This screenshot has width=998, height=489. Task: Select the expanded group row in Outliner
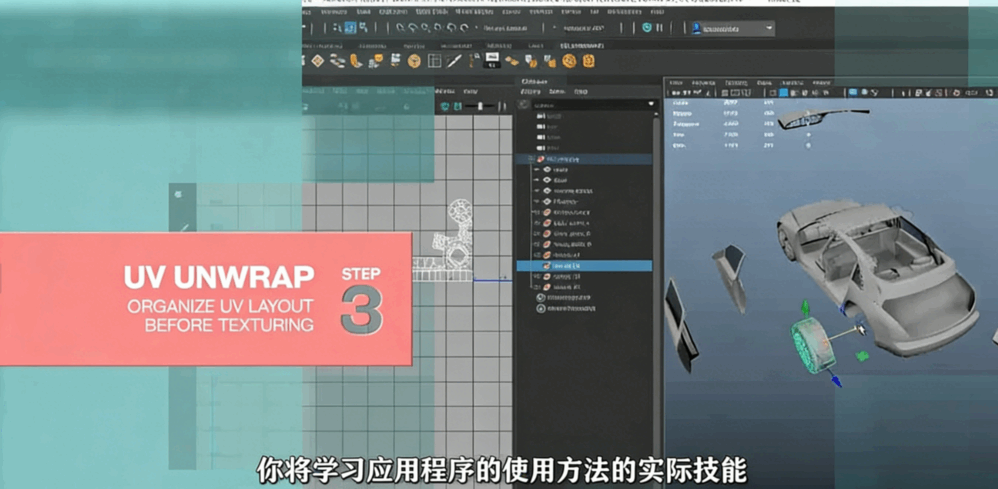click(584, 159)
